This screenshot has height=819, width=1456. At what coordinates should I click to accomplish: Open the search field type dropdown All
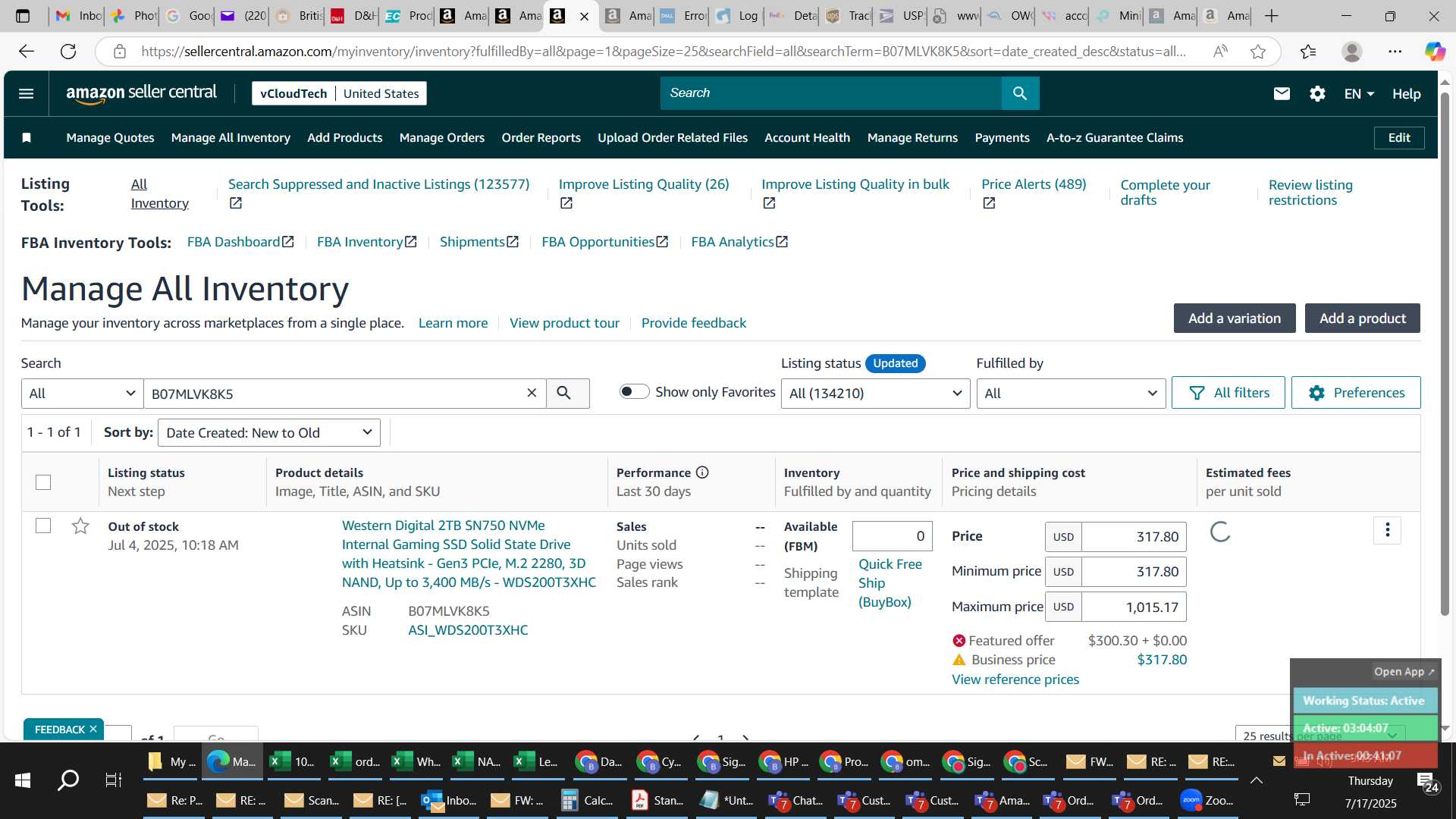82,393
